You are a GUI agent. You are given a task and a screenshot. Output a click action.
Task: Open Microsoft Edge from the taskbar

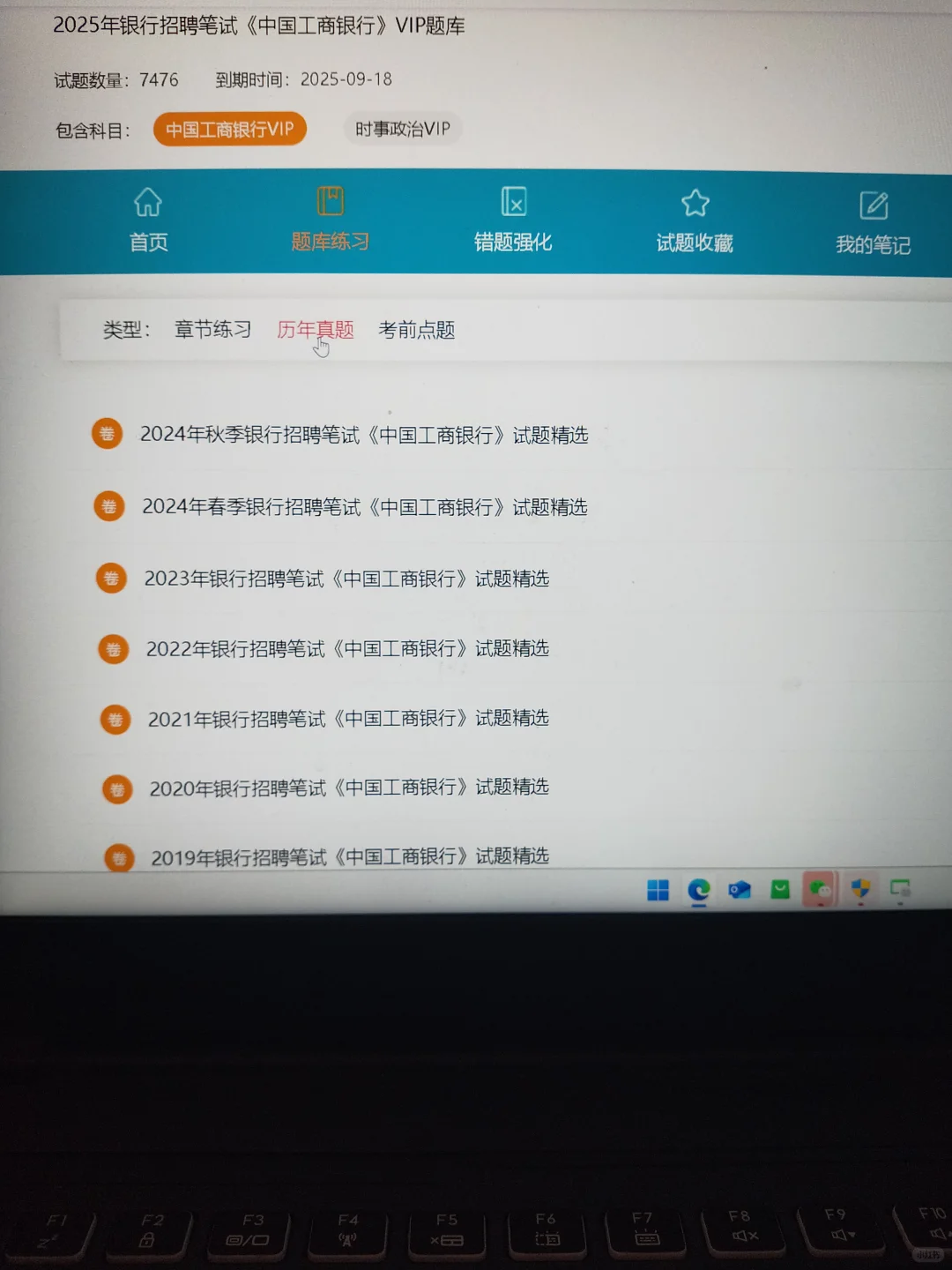click(699, 890)
